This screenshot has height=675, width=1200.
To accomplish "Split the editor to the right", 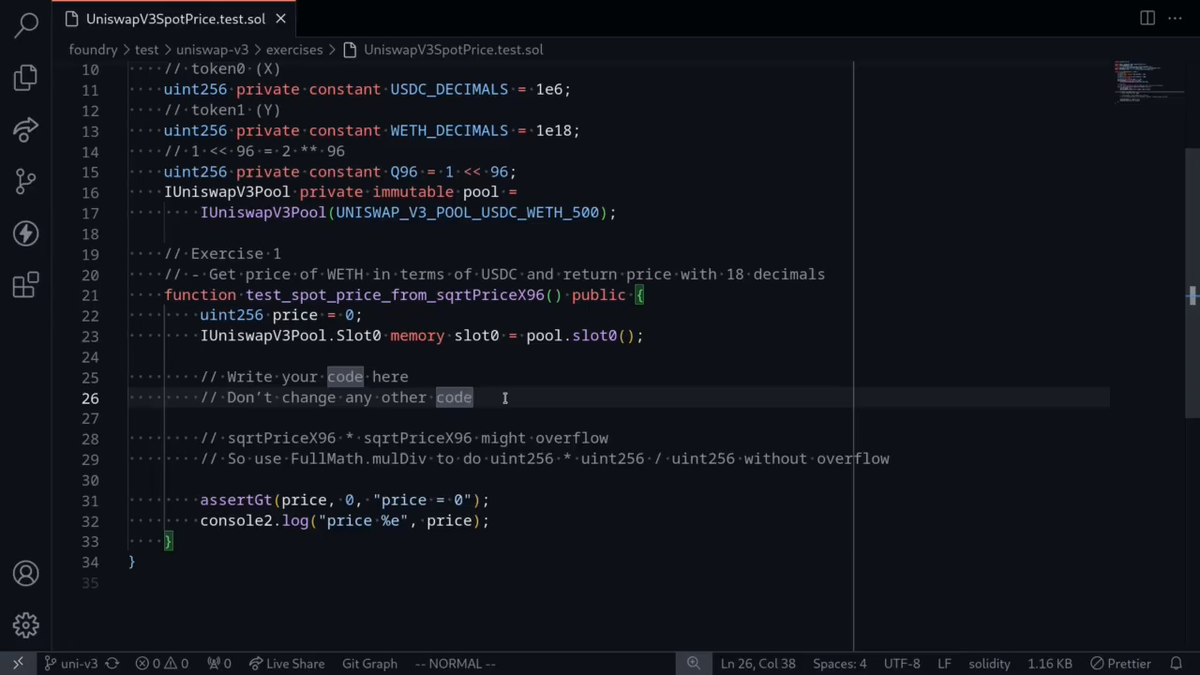I will [1148, 18].
